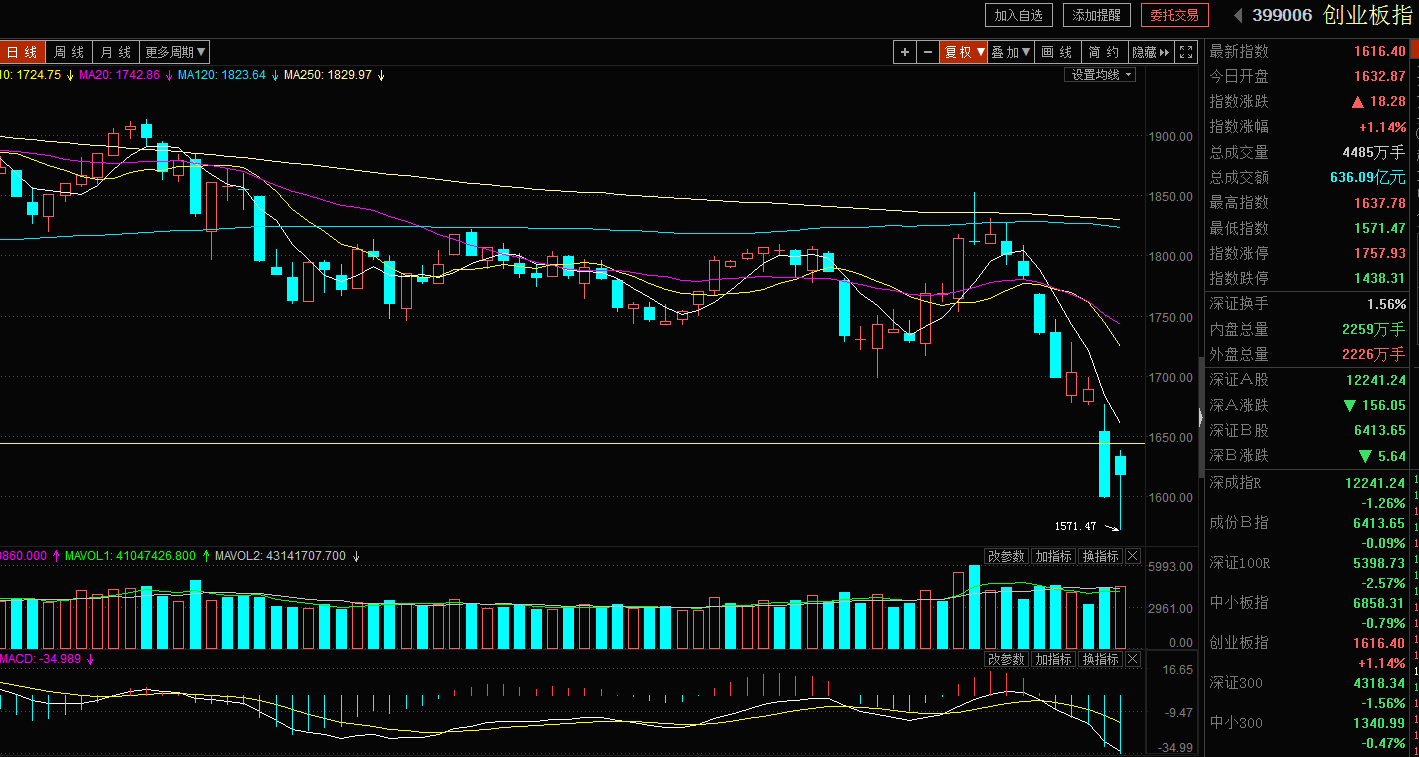Switch to 月线 monthly chart tab
Screen dimensions: 1419x757
[x=117, y=52]
